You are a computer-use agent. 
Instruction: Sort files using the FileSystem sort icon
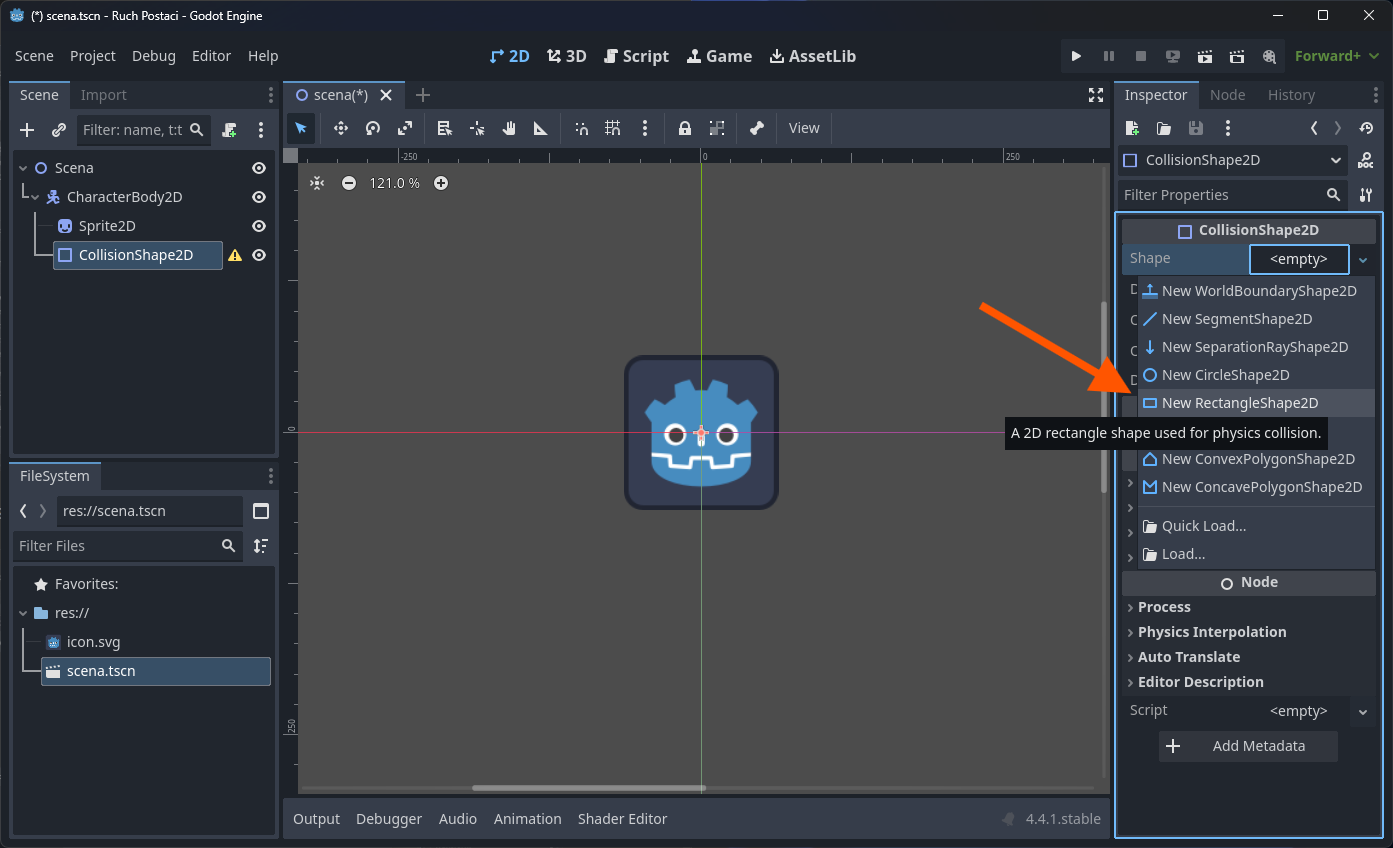coord(261,546)
